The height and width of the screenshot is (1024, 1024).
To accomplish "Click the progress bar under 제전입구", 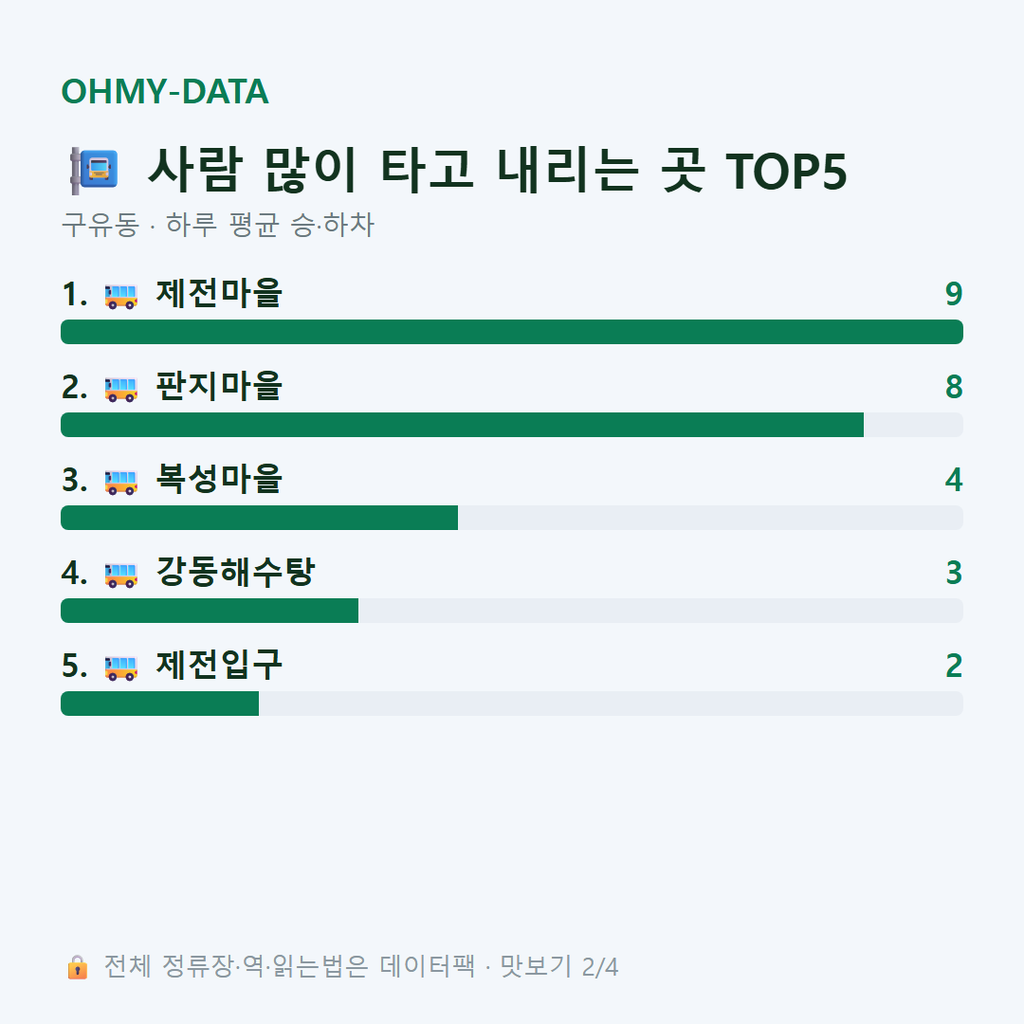I will point(512,703).
